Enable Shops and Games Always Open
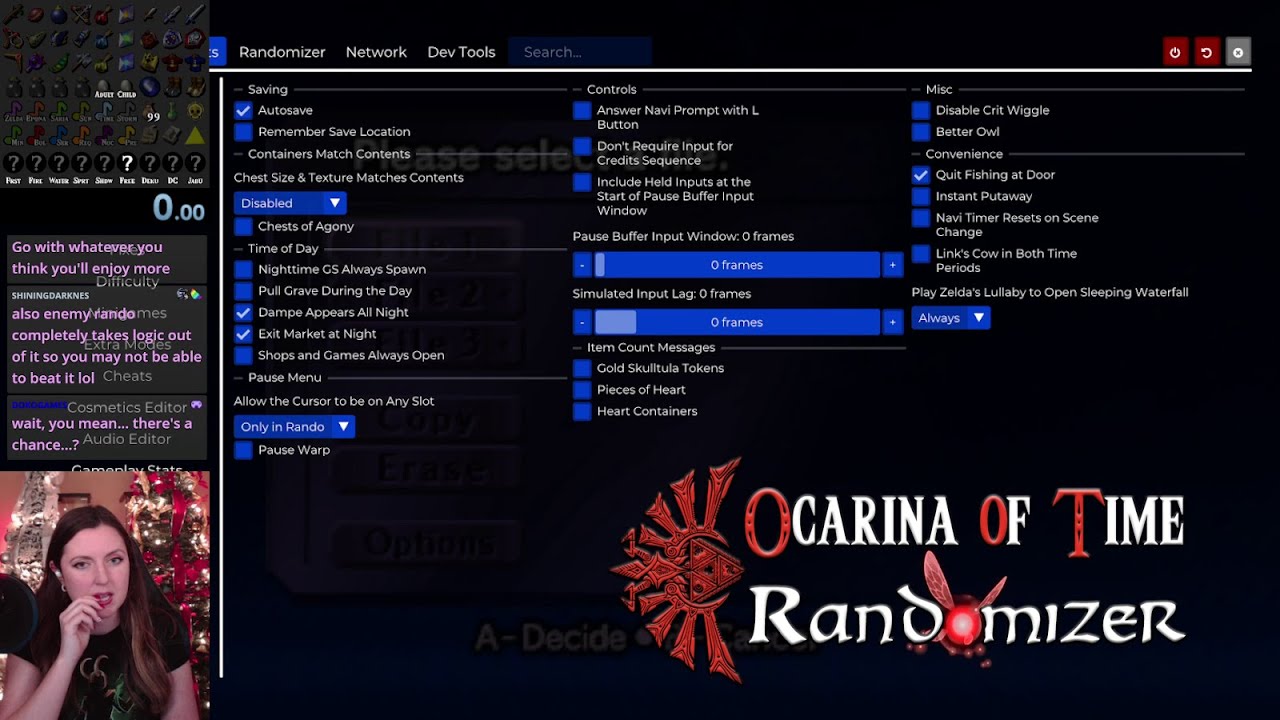The image size is (1280, 720). 243,355
